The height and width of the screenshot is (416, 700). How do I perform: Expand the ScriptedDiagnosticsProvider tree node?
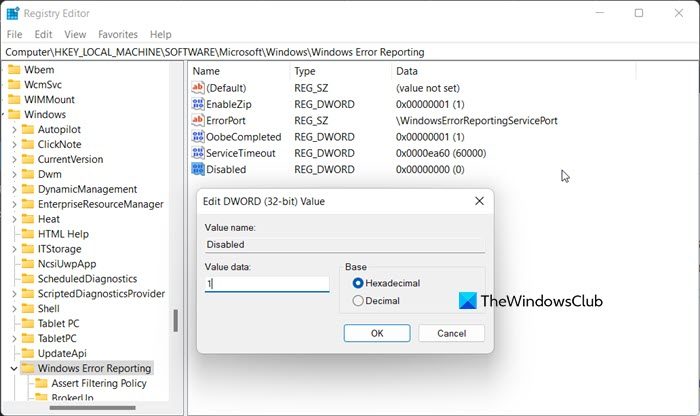pyautogui.click(x=14, y=294)
